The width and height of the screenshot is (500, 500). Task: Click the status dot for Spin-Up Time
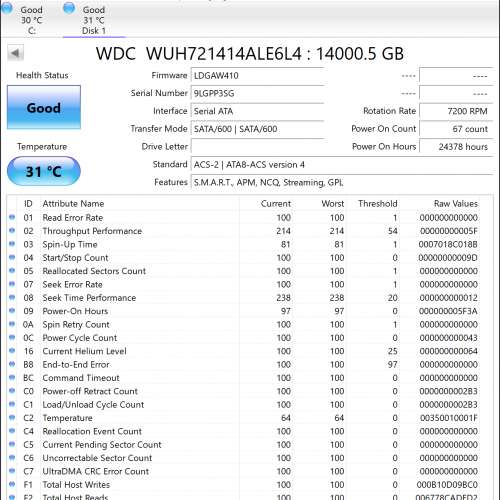tap(12, 244)
